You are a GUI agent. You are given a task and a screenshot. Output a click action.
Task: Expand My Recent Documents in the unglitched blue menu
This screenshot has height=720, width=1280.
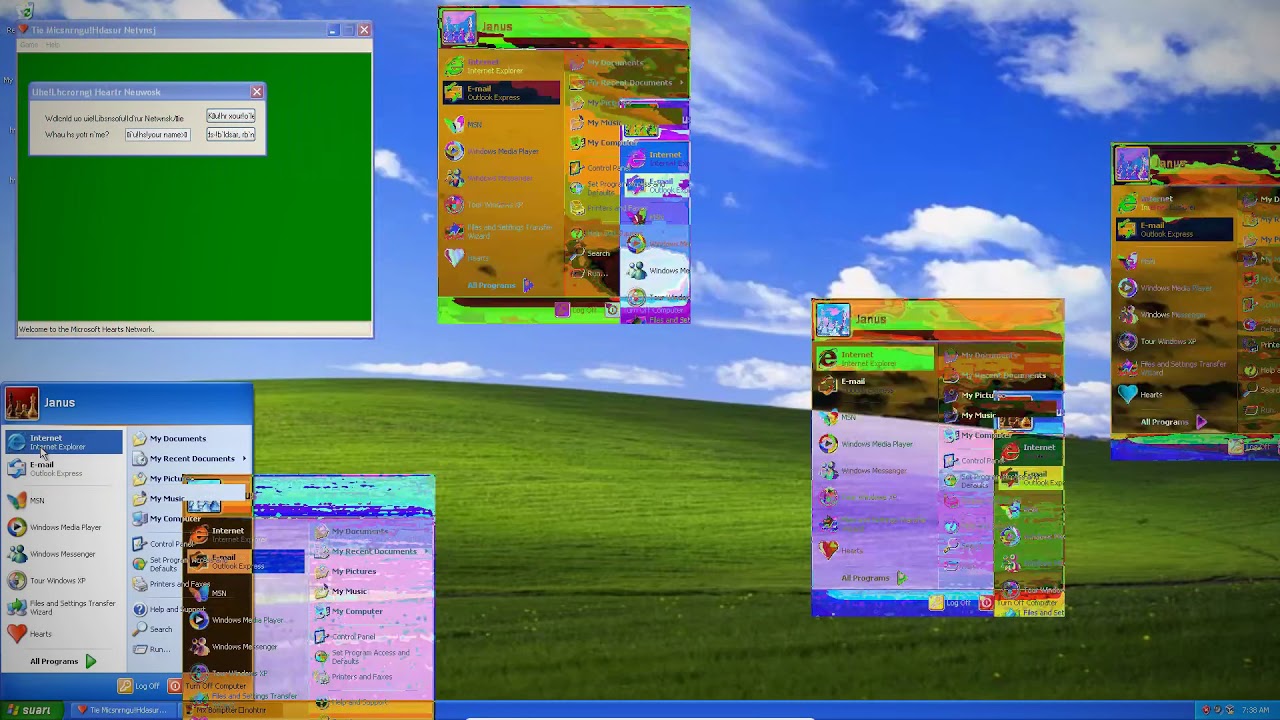pyautogui.click(x=189, y=458)
